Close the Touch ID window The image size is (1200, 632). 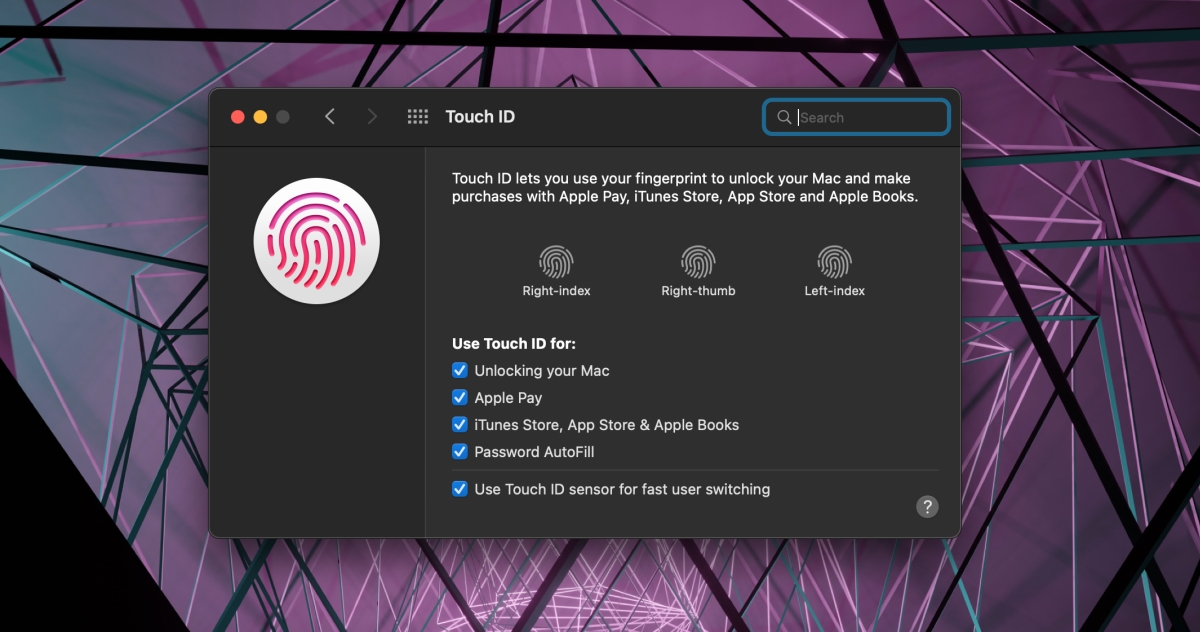[238, 117]
